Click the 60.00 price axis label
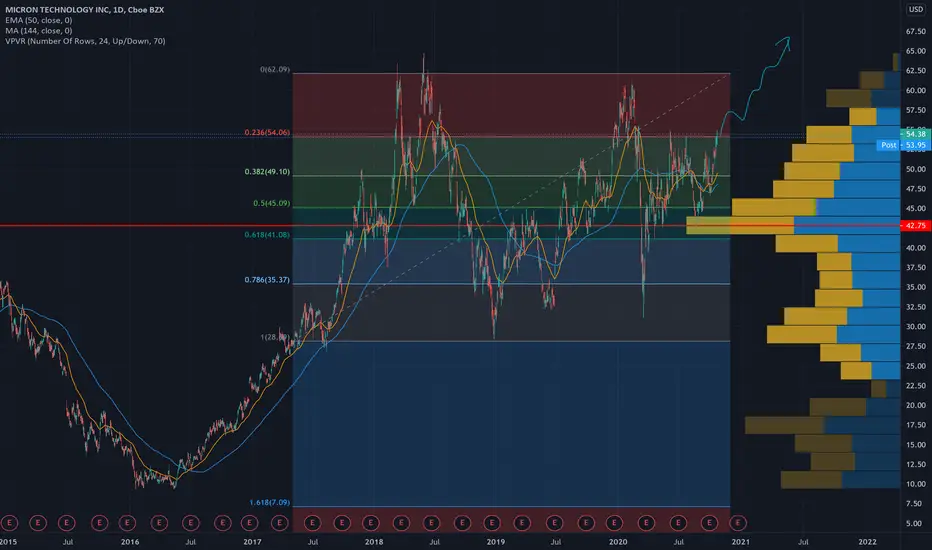 915,90
